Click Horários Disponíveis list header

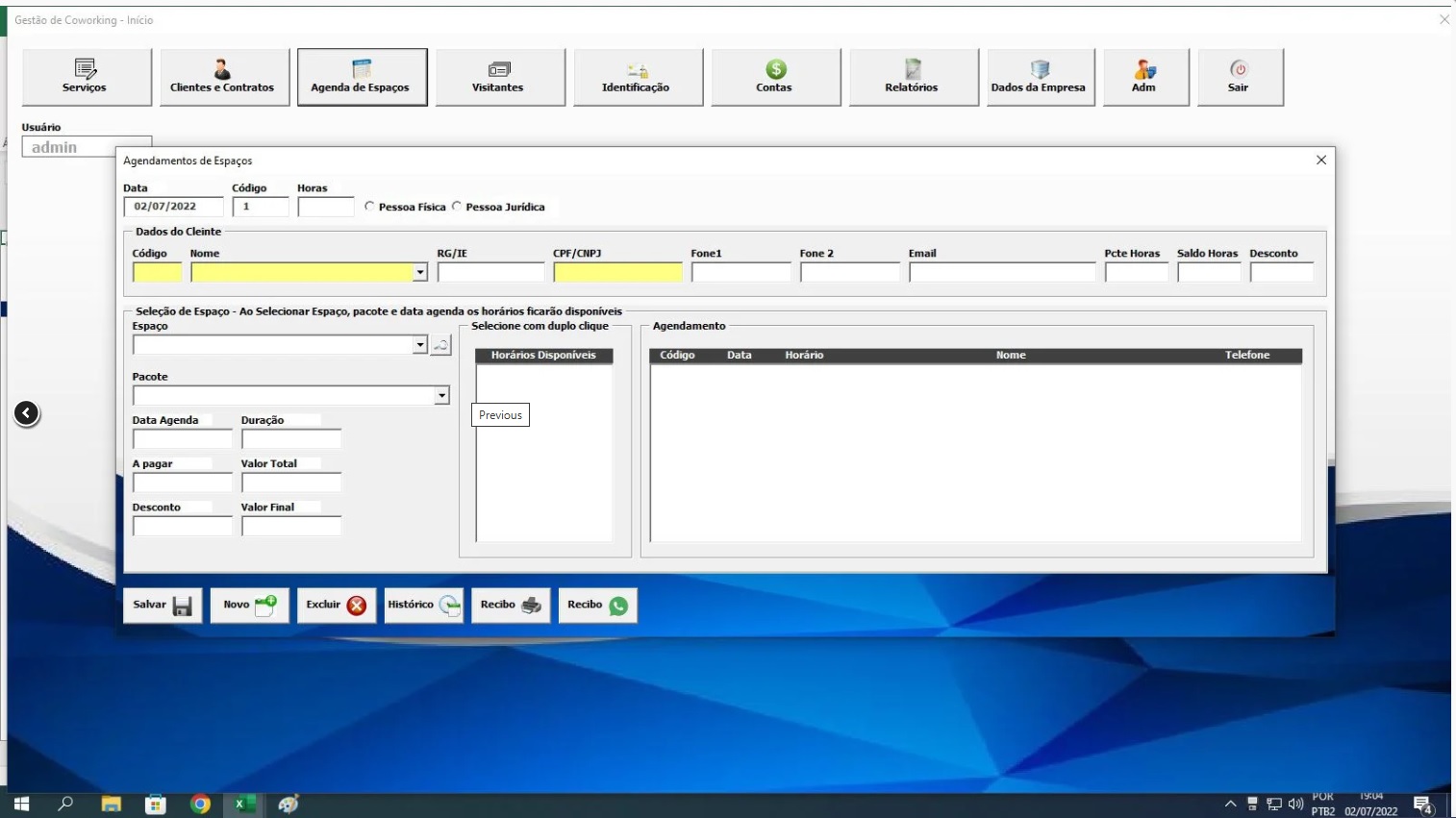(x=543, y=356)
